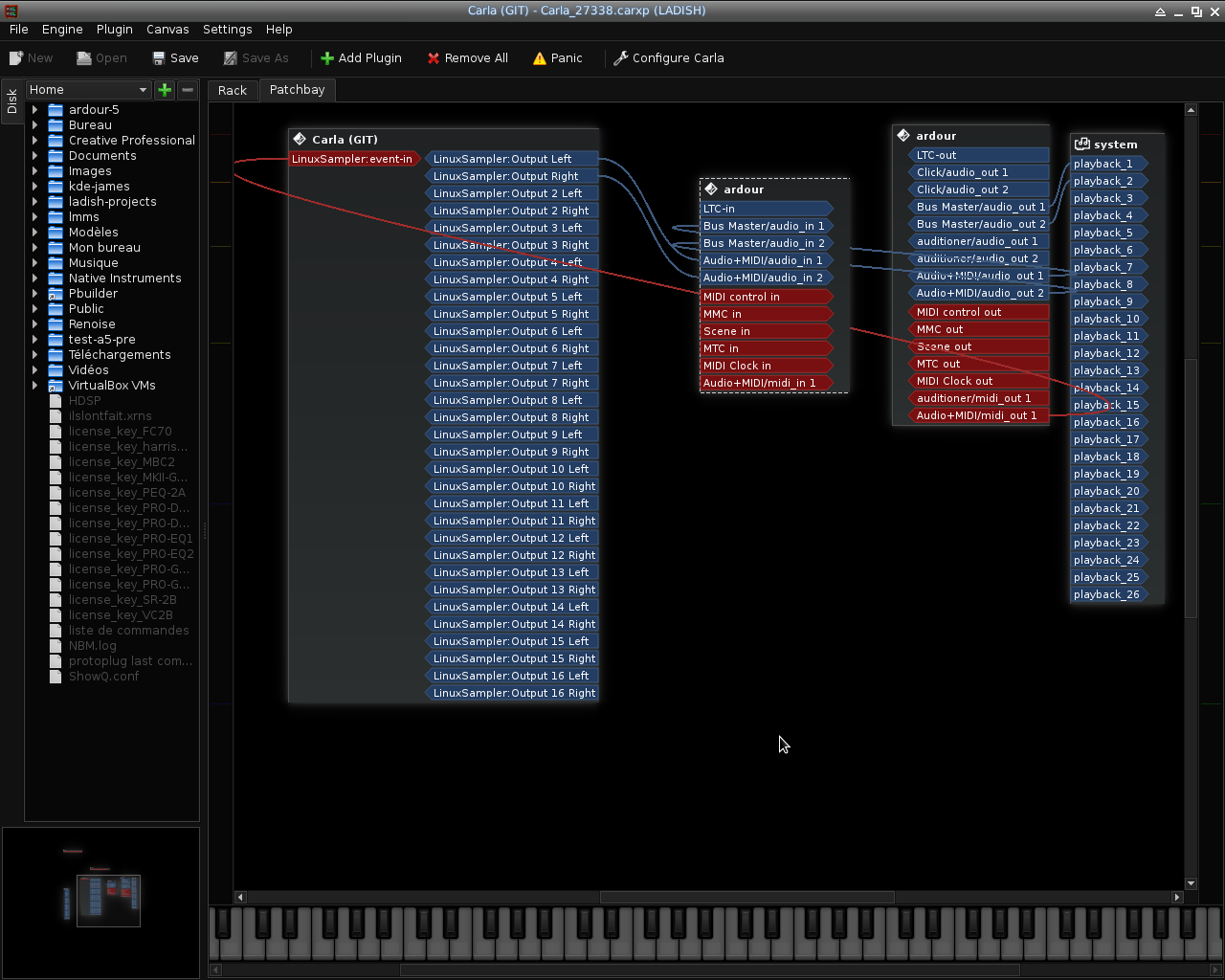The height and width of the screenshot is (980, 1225).
Task: Click green plus button beside Home dropdown
Action: [165, 90]
